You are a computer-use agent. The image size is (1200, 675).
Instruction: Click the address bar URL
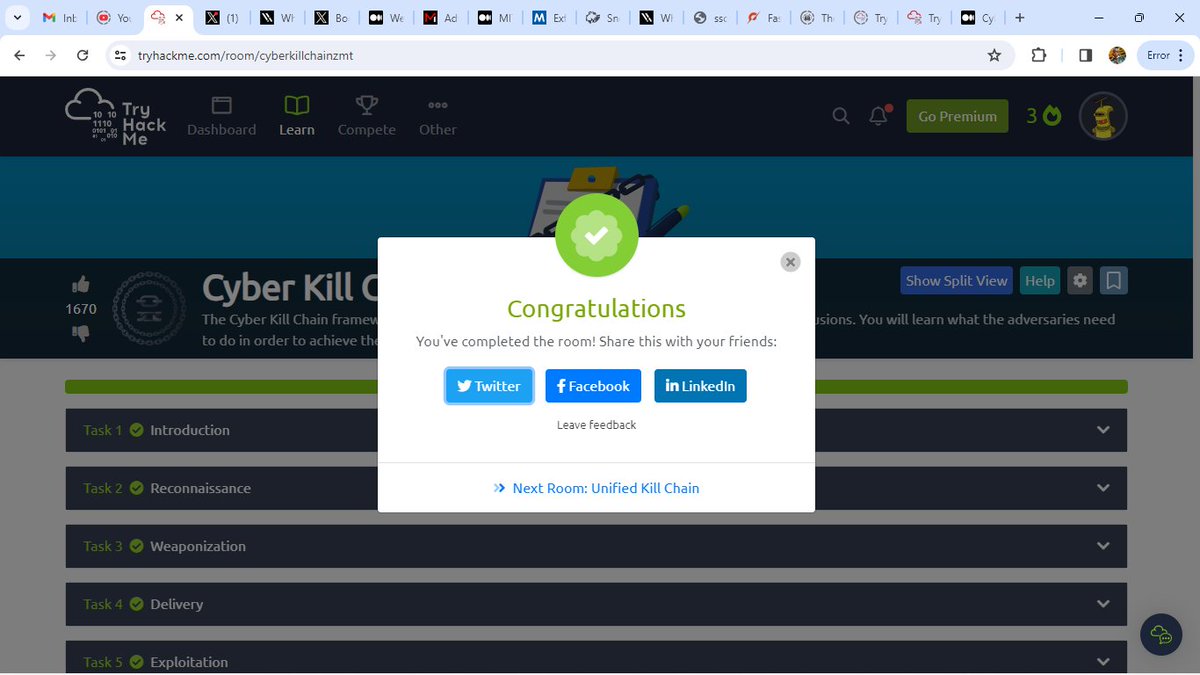pyautogui.click(x=245, y=56)
